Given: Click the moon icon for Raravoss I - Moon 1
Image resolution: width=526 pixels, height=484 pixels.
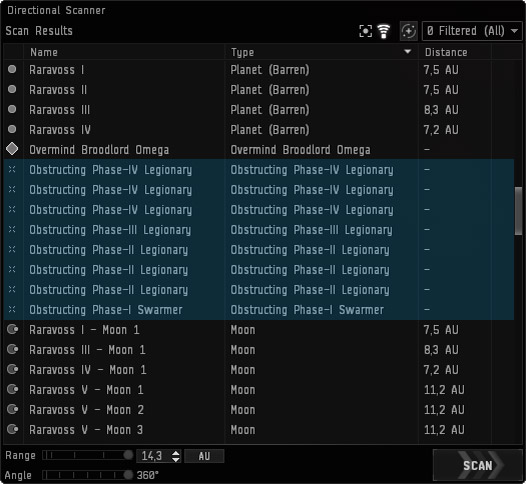Looking at the screenshot, I should pyautogui.click(x=13, y=329).
